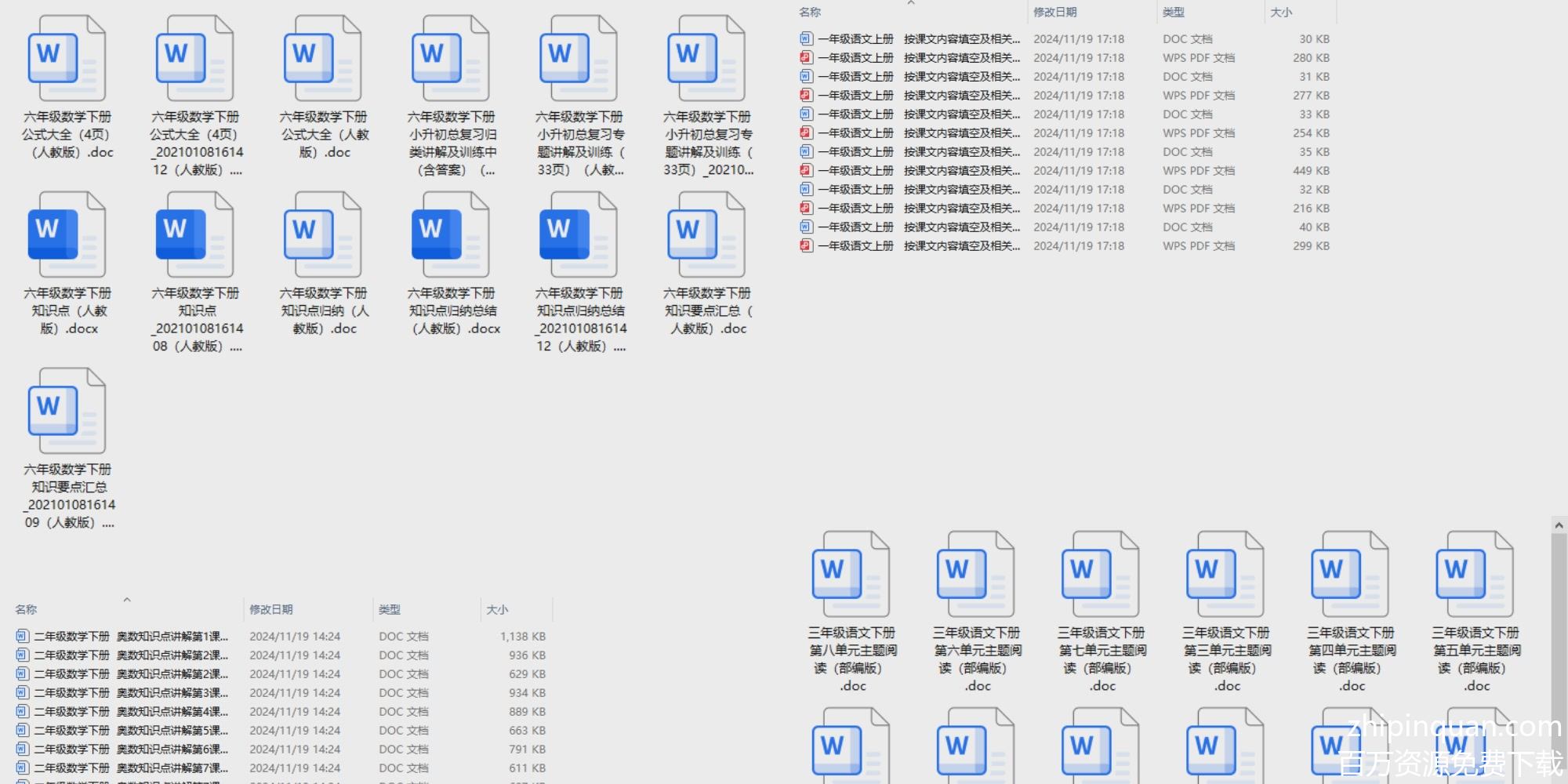The image size is (1568, 784).
Task: Select the 公式大全（人教版）.doc Word icon
Action: pyautogui.click(x=322, y=59)
